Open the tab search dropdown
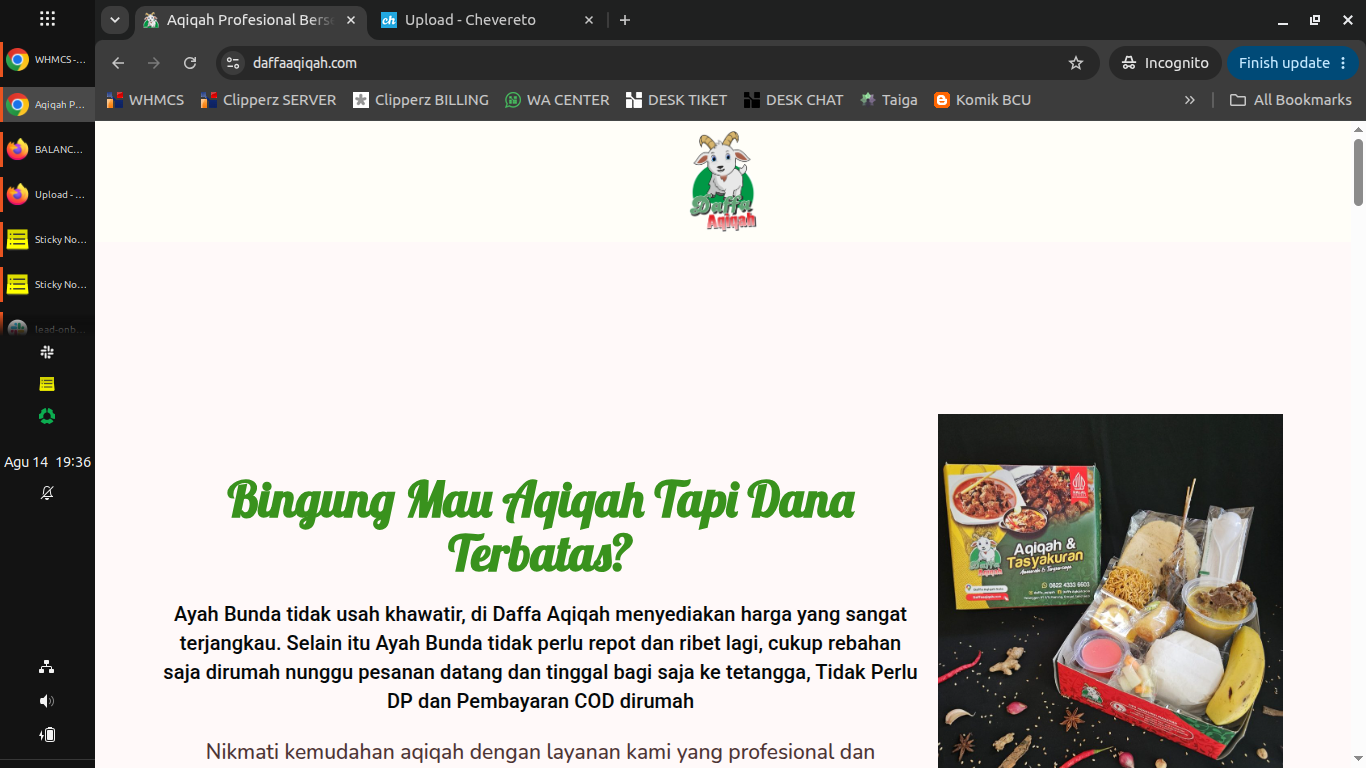The width and height of the screenshot is (1366, 768). tap(114, 20)
